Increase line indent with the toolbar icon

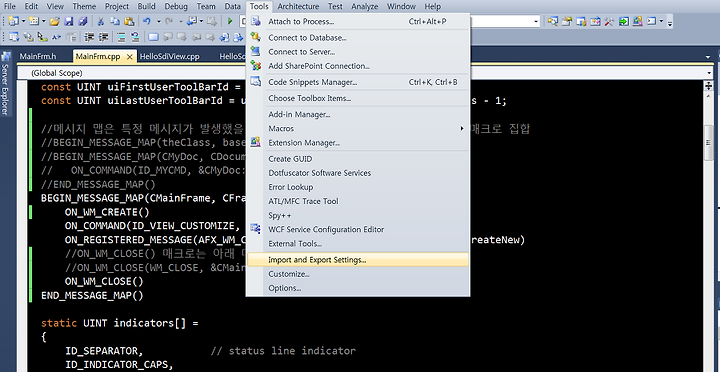point(103,37)
